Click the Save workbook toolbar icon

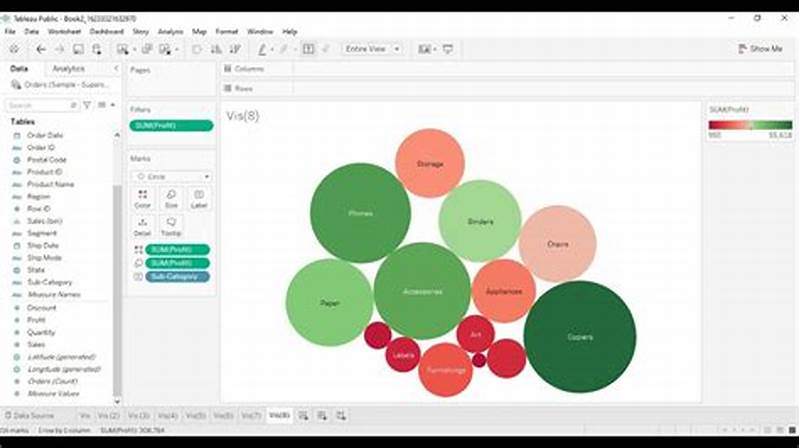[x=78, y=49]
